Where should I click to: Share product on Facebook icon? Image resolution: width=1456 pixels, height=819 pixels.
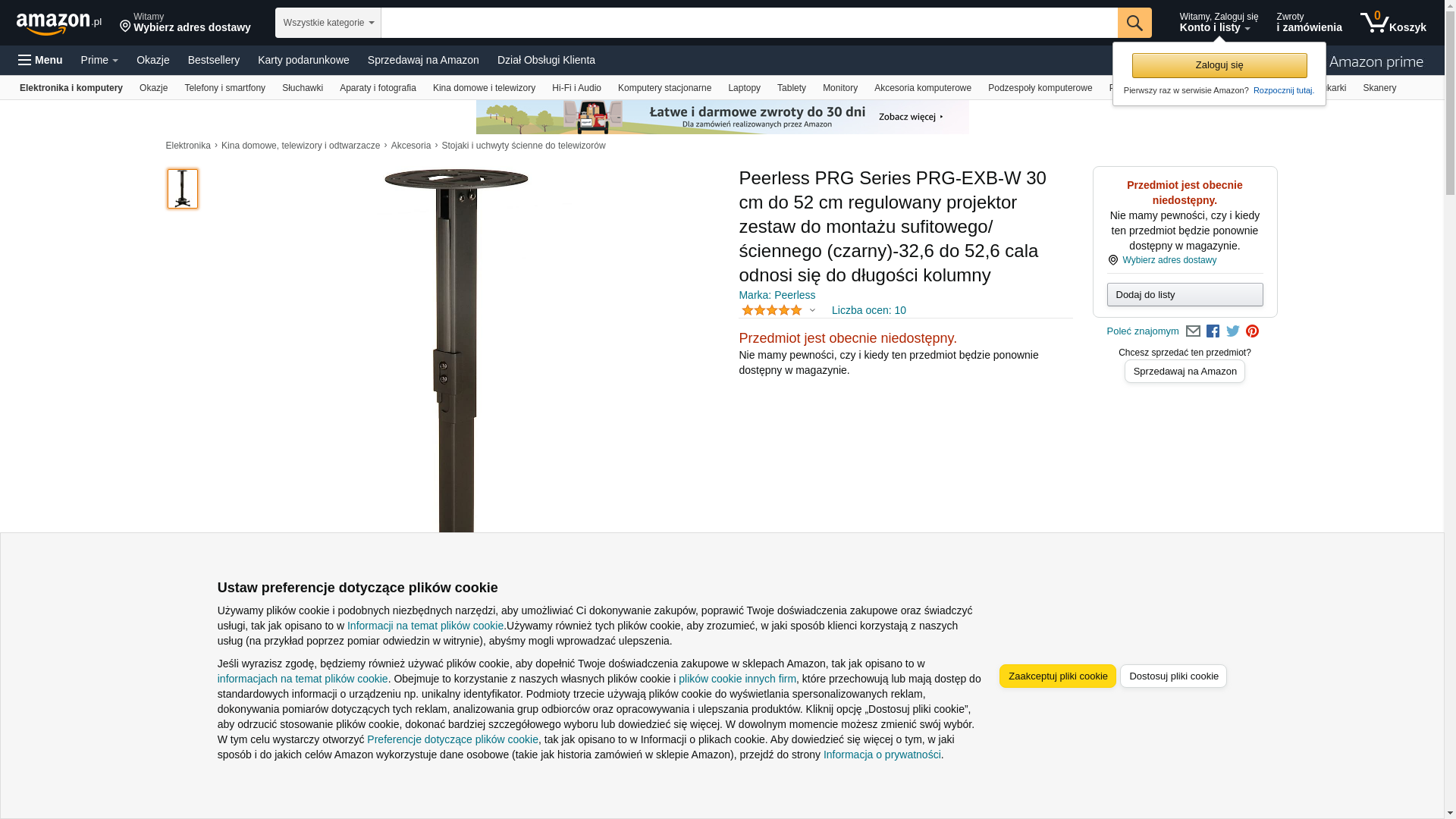click(1213, 331)
